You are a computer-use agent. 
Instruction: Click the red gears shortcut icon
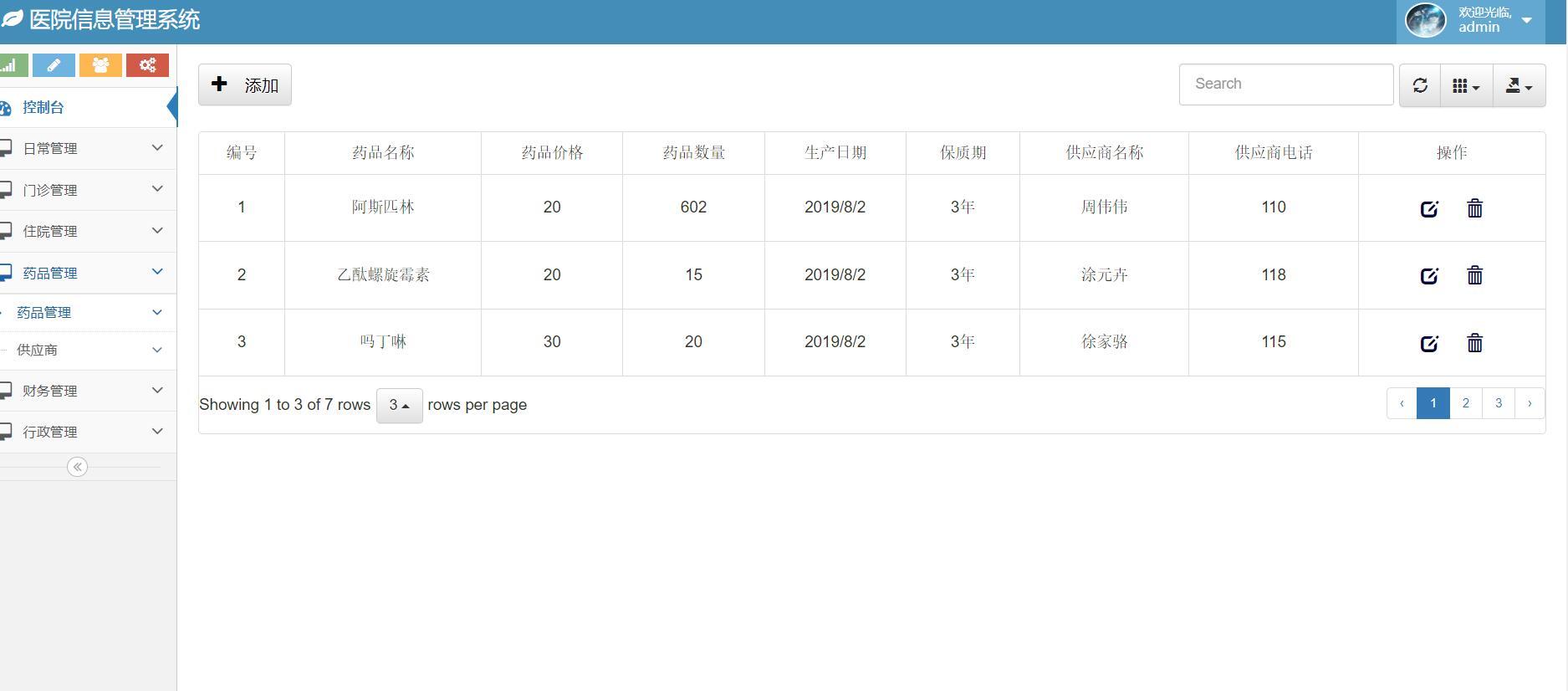(147, 65)
